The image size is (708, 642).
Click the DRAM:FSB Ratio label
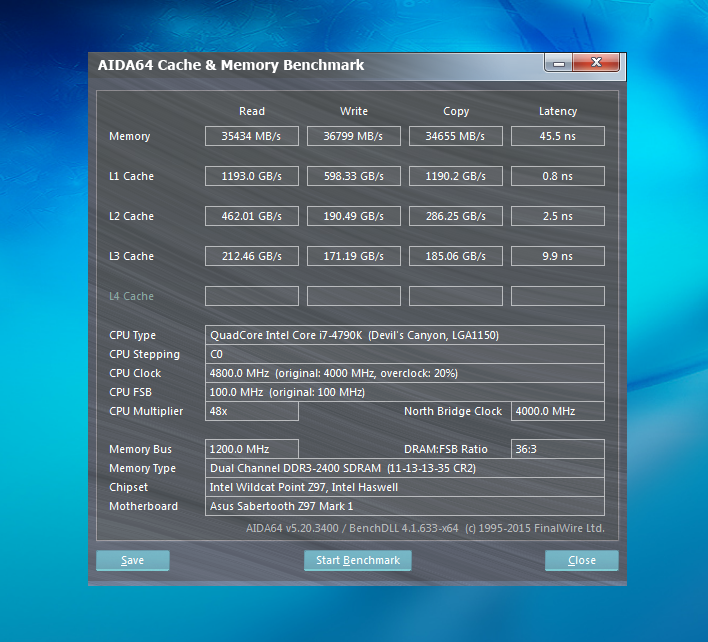click(x=446, y=449)
